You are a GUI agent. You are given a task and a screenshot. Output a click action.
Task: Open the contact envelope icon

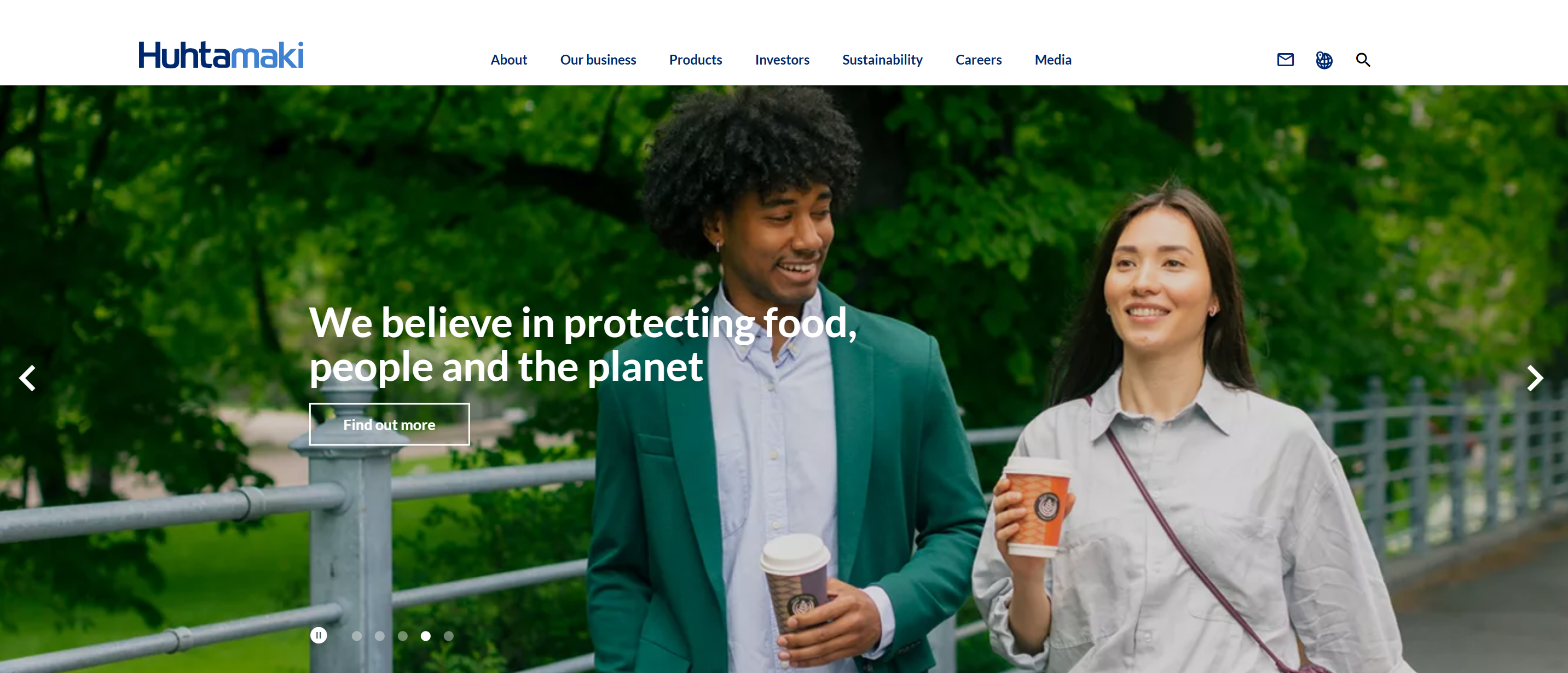[1285, 60]
